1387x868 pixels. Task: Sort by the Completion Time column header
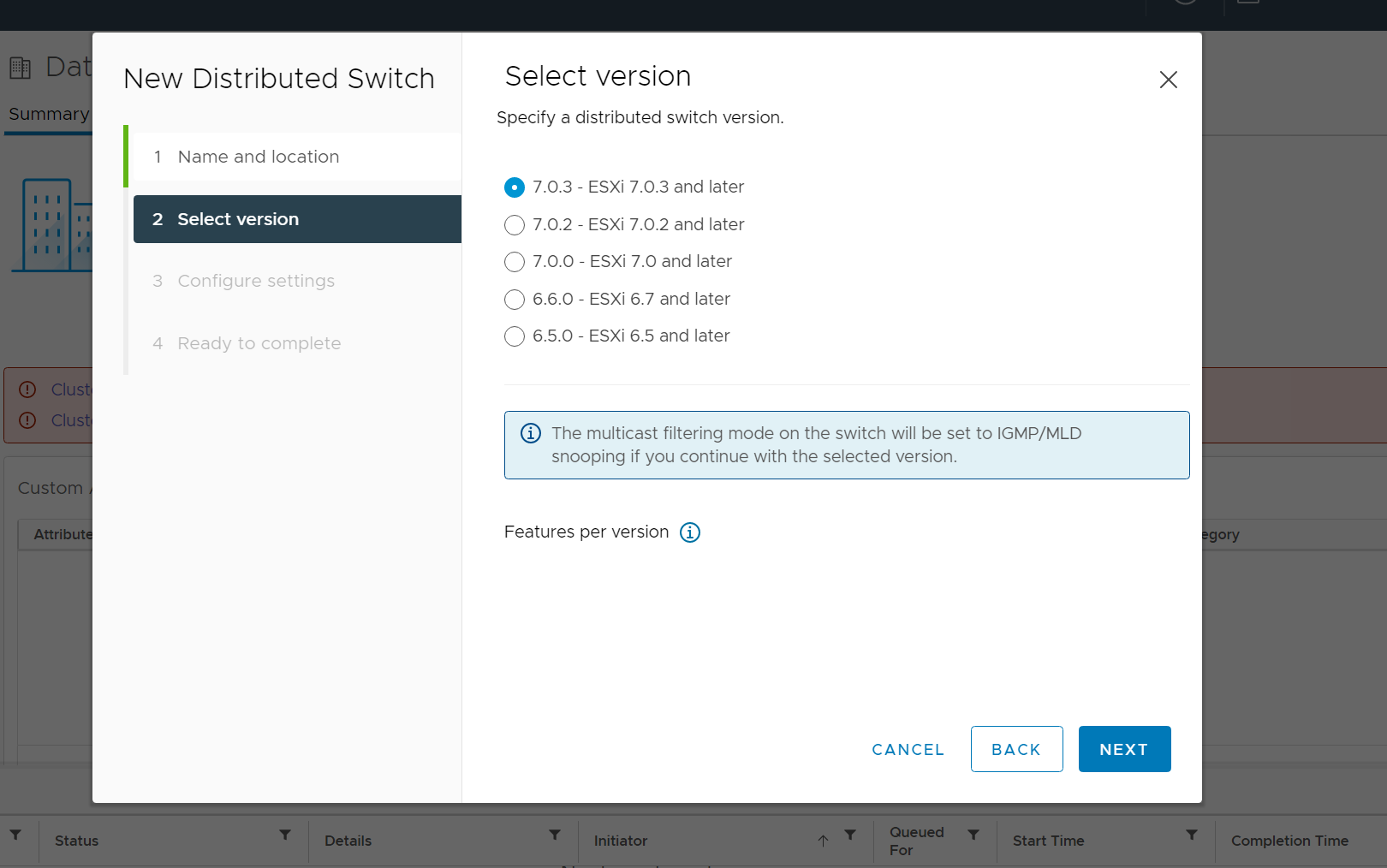[x=1289, y=841]
